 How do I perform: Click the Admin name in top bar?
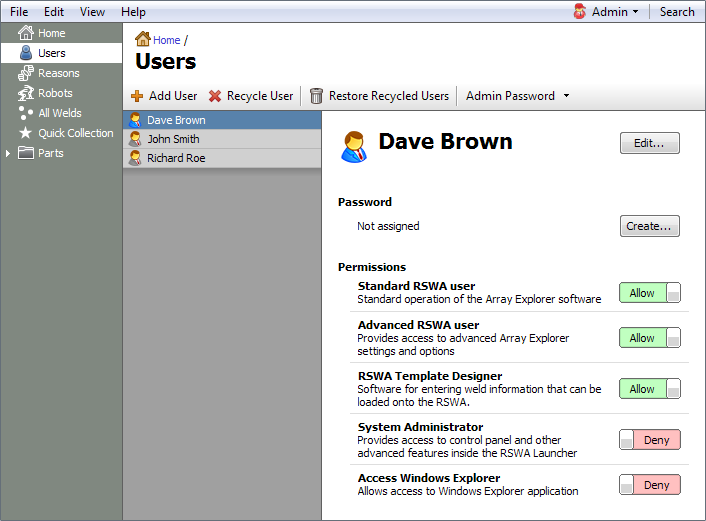pos(610,12)
